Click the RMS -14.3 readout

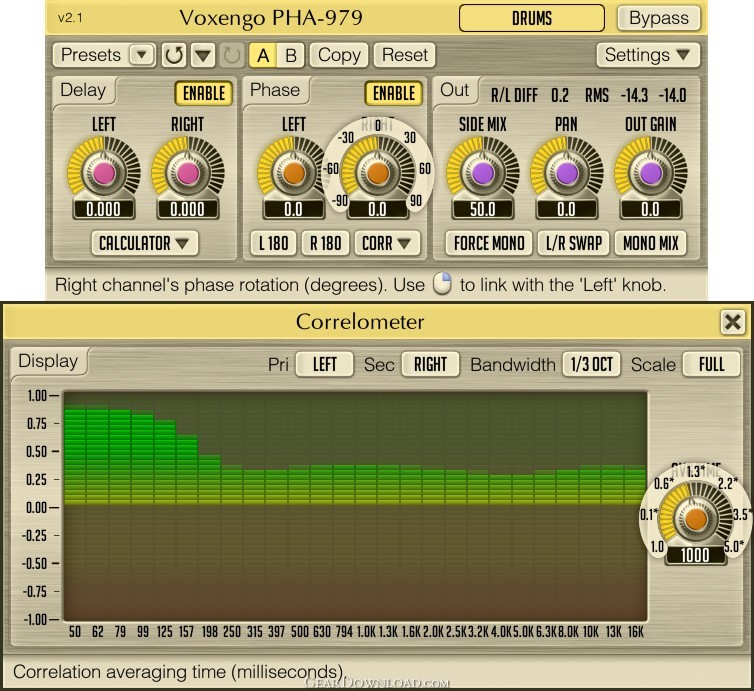[x=634, y=95]
